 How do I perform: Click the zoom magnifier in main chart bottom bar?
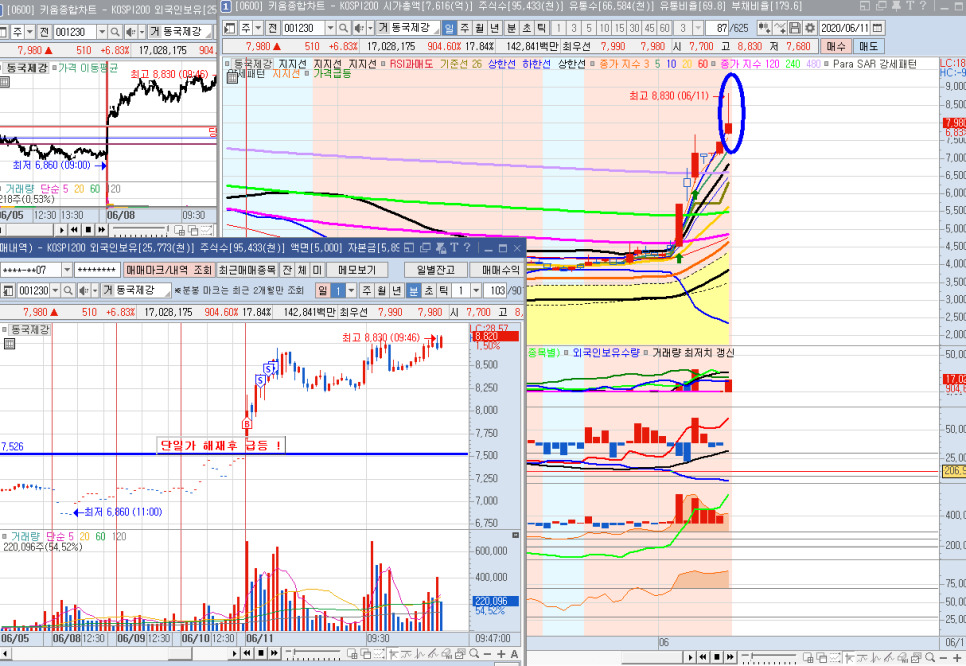coord(930,658)
